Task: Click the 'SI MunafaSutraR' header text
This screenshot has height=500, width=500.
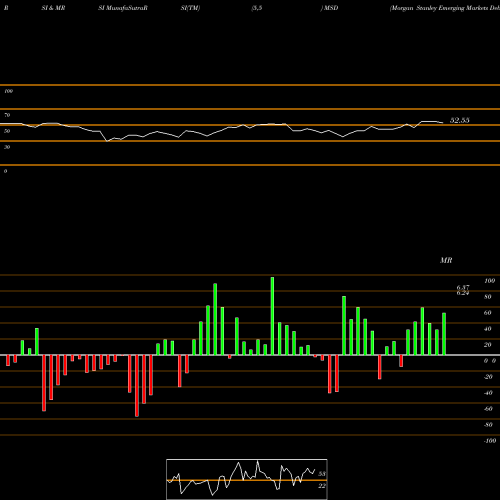Action: [123, 8]
